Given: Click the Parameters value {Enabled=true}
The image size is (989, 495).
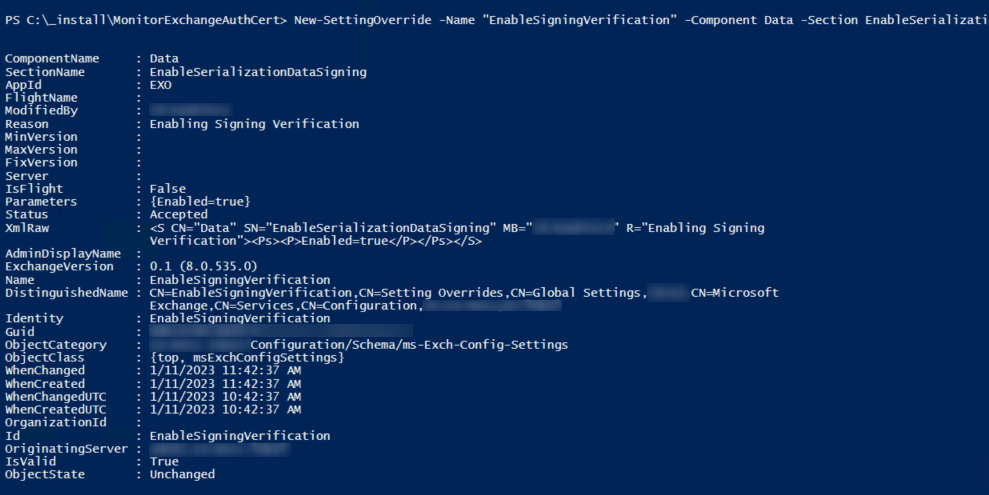Looking at the screenshot, I should click(200, 202).
